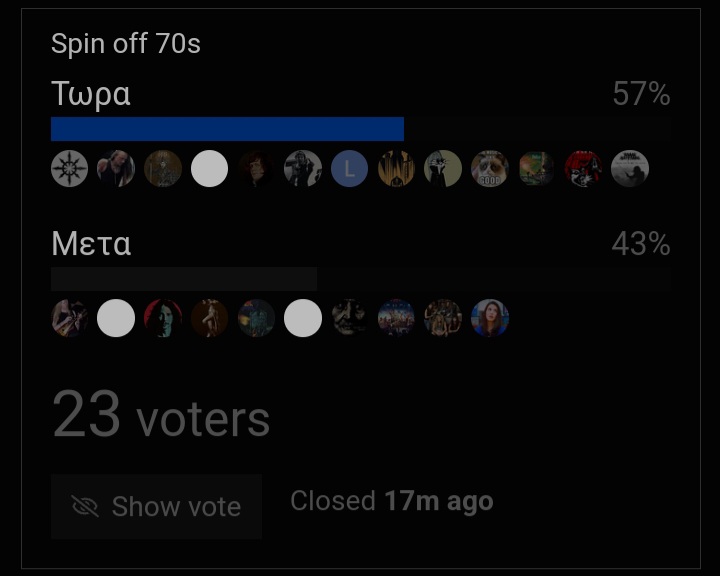Image resolution: width=720 pixels, height=576 pixels.
Task: Click the Show vote button
Action: (157, 507)
